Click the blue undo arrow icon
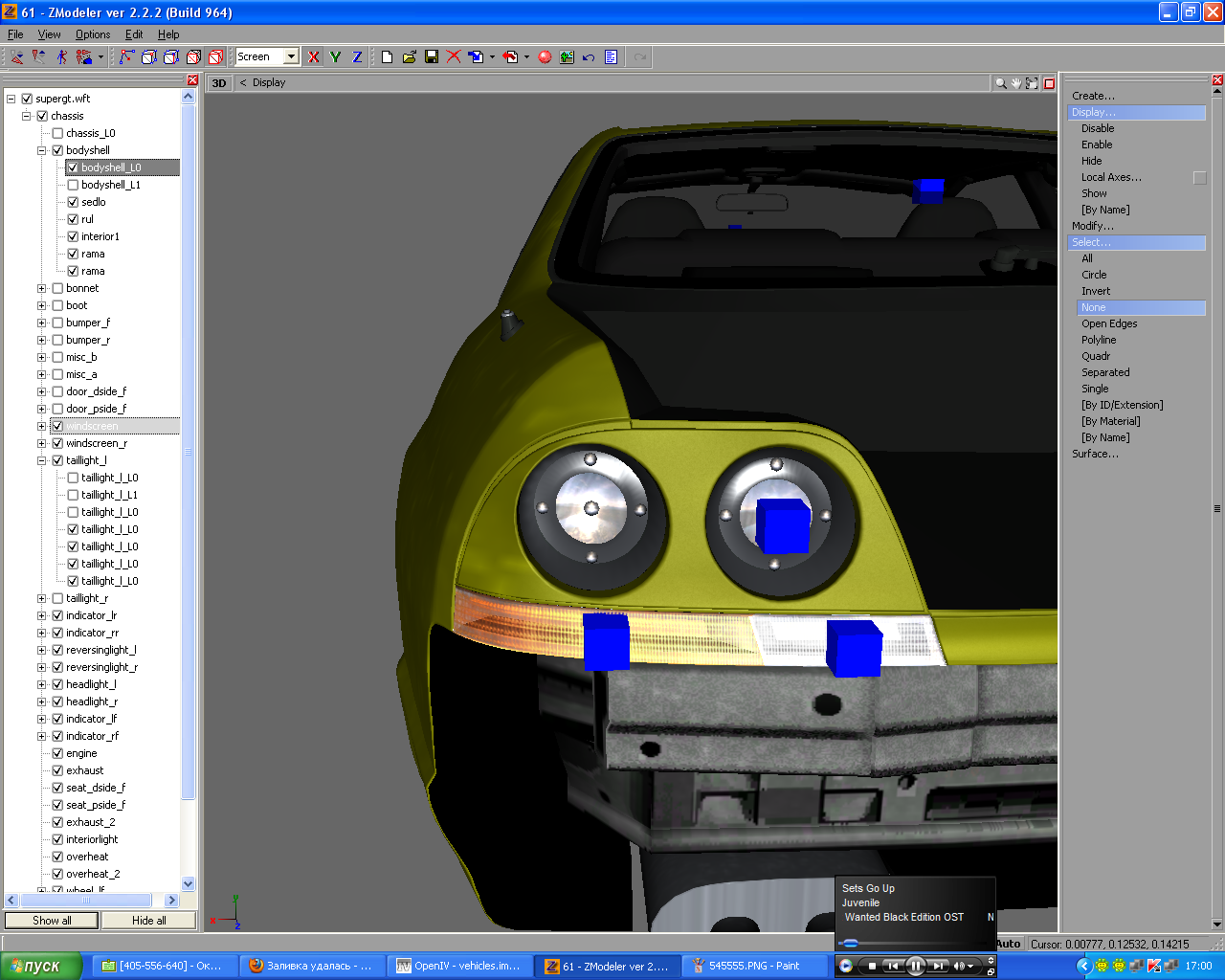 tap(589, 57)
